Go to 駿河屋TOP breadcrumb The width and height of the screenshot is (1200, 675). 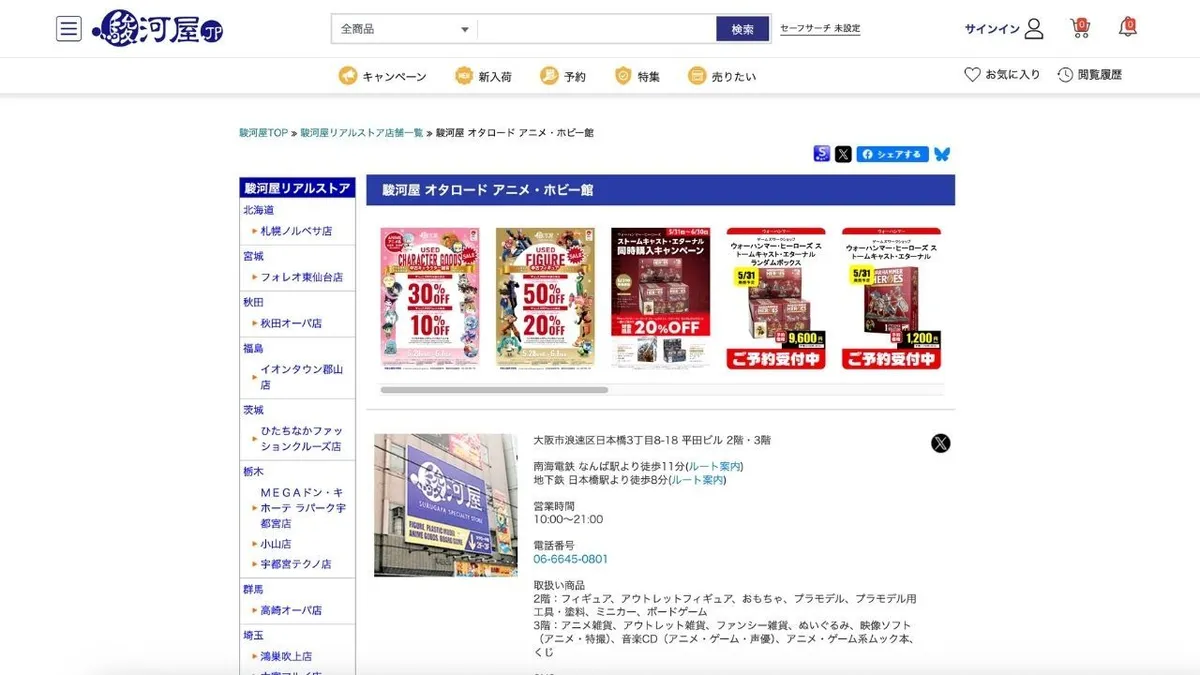[x=263, y=132]
